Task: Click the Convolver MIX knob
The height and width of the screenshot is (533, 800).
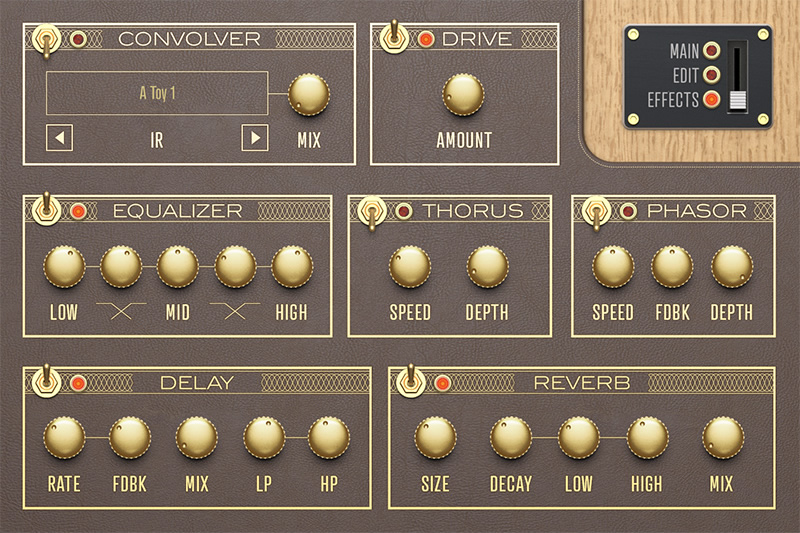Action: (x=309, y=95)
